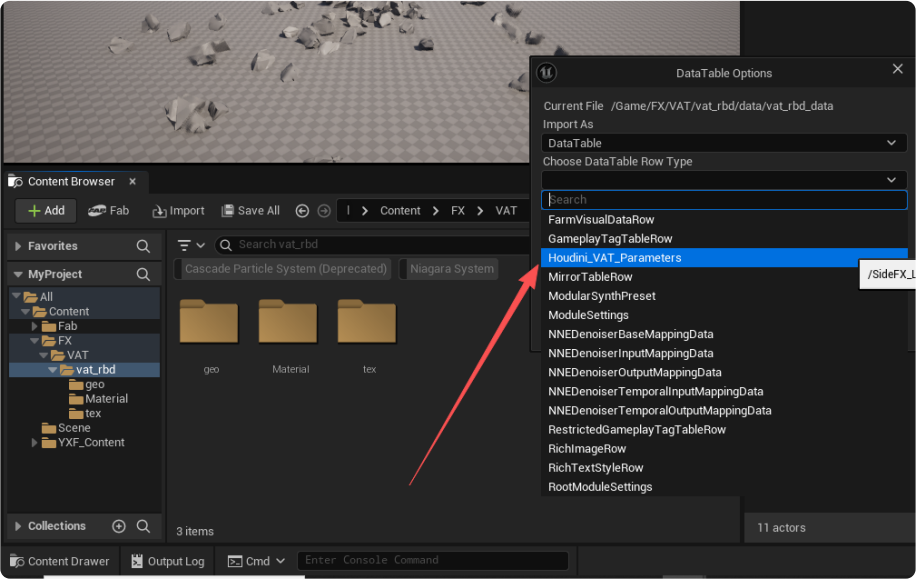Select GameplayTagTableRow from the list
This screenshot has height=580, width=918.
pyautogui.click(x=610, y=239)
